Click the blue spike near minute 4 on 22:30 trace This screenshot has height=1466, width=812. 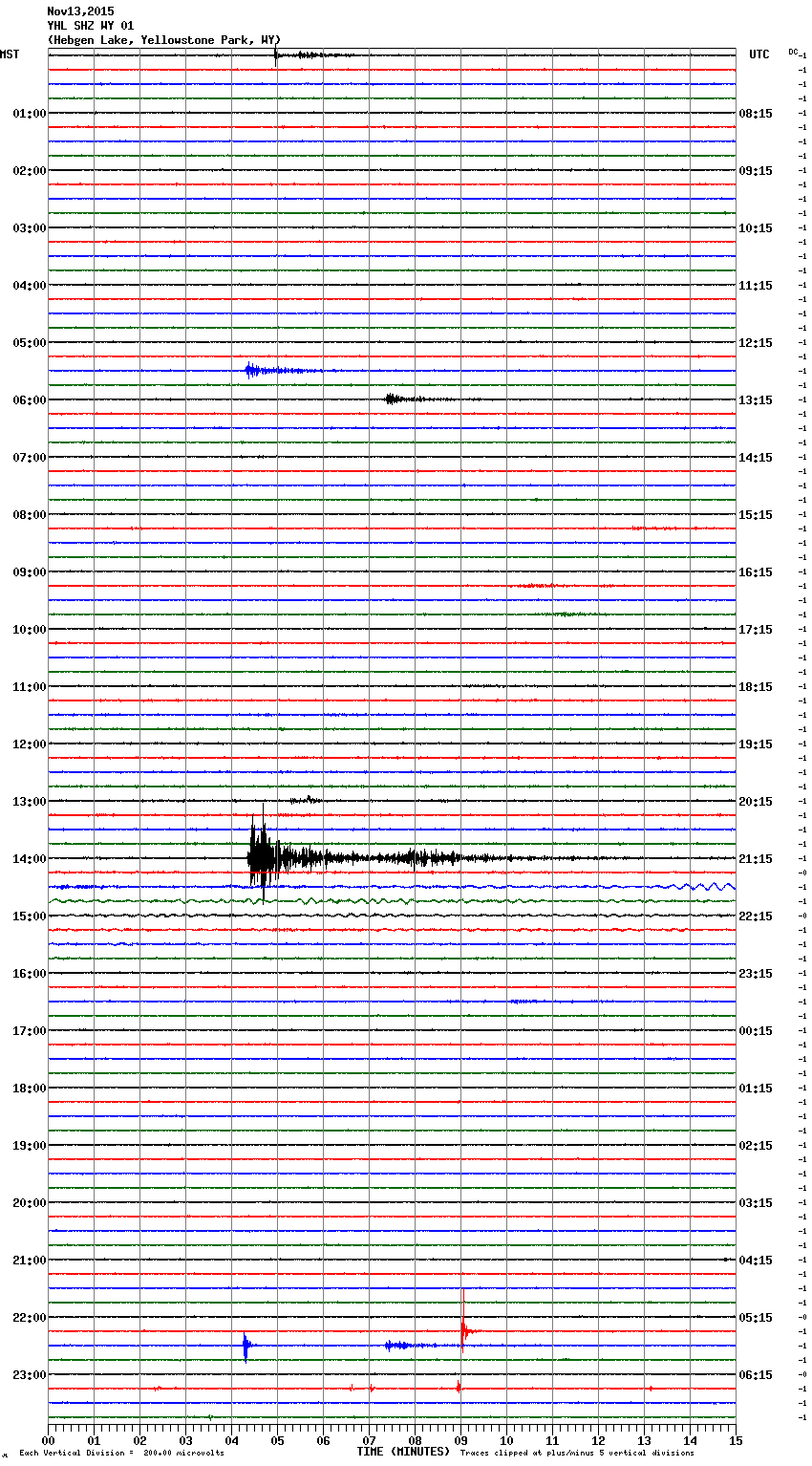246,1347
